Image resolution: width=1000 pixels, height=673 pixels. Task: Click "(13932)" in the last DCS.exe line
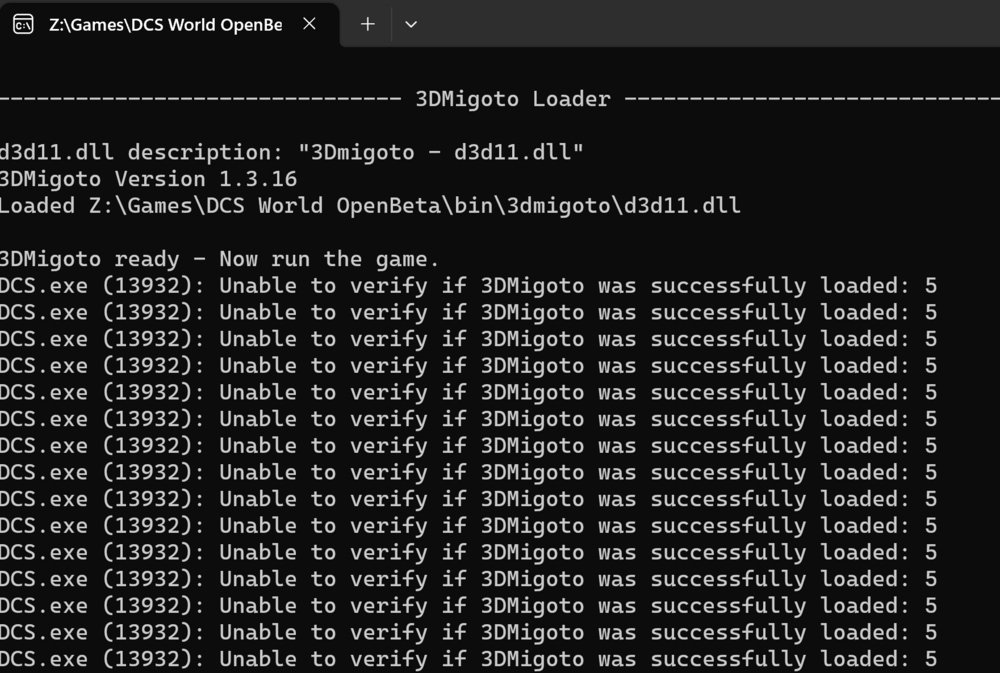click(148, 659)
